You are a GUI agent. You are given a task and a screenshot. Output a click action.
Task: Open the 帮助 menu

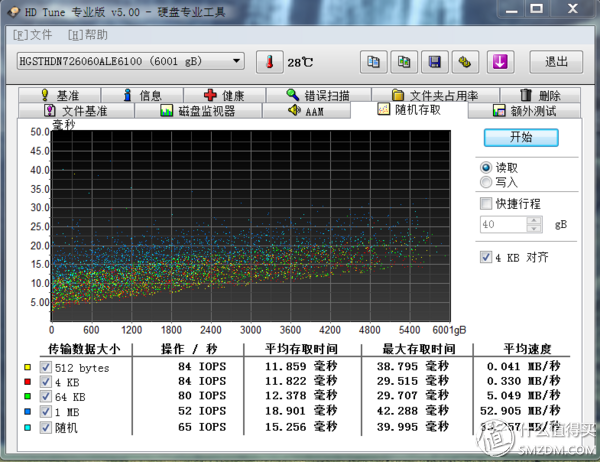click(x=89, y=34)
